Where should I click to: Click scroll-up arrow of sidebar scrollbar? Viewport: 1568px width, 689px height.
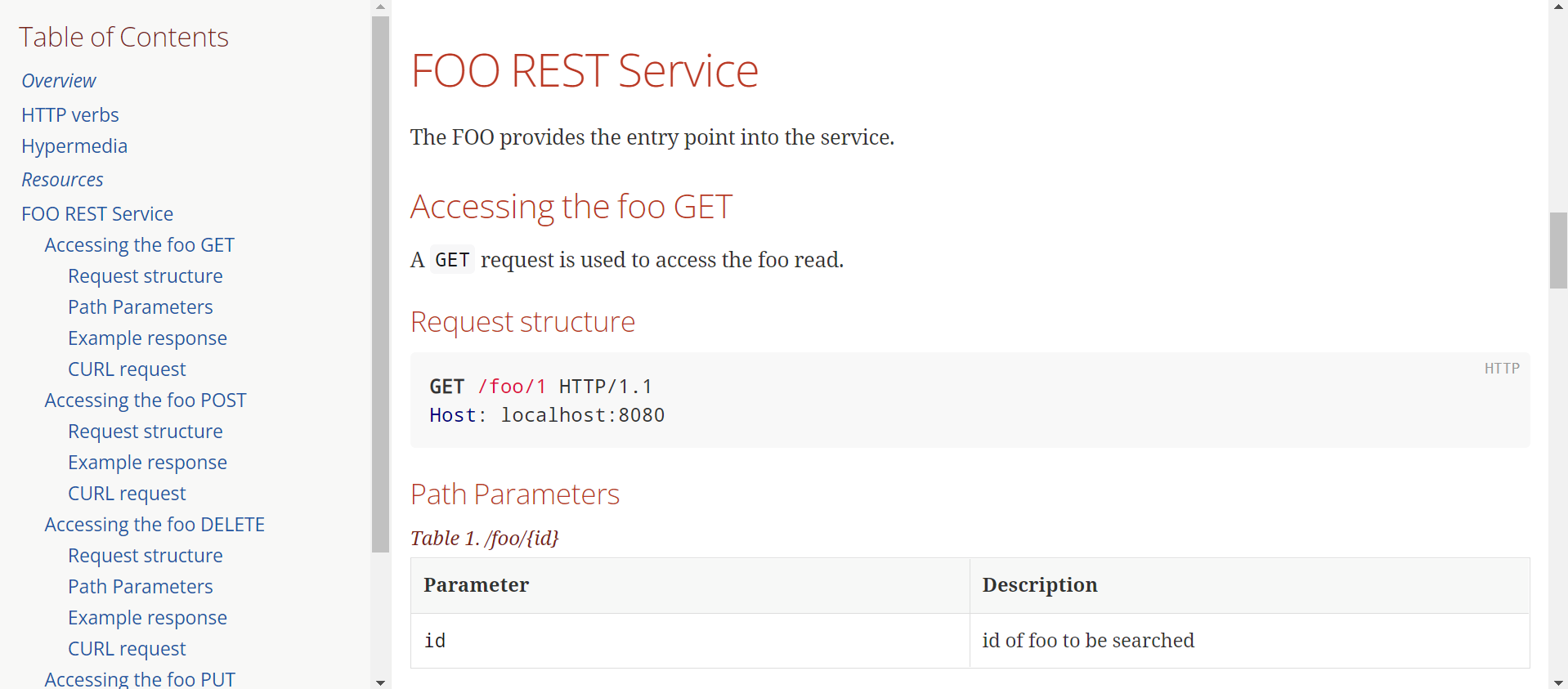click(380, 7)
